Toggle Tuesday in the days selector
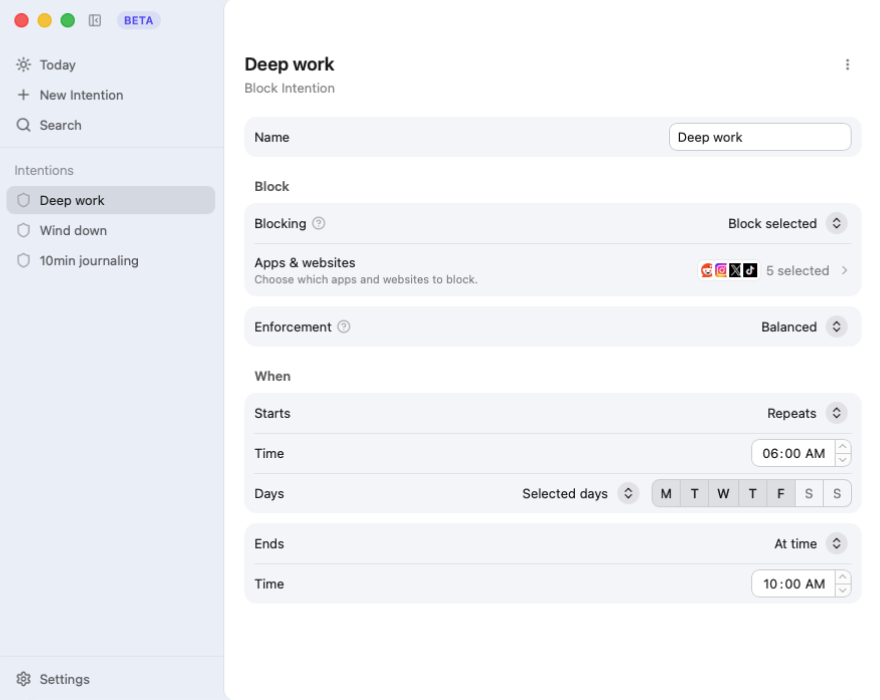 click(x=695, y=494)
